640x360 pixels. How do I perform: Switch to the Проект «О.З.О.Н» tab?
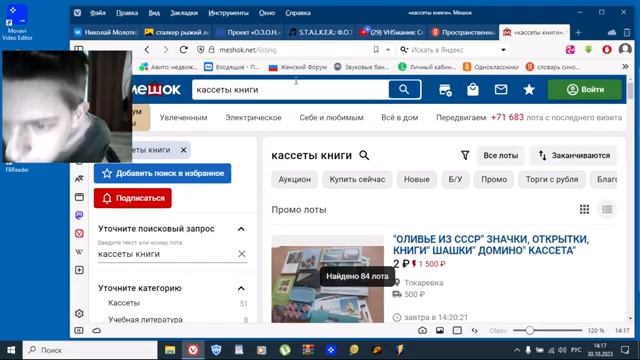point(249,32)
